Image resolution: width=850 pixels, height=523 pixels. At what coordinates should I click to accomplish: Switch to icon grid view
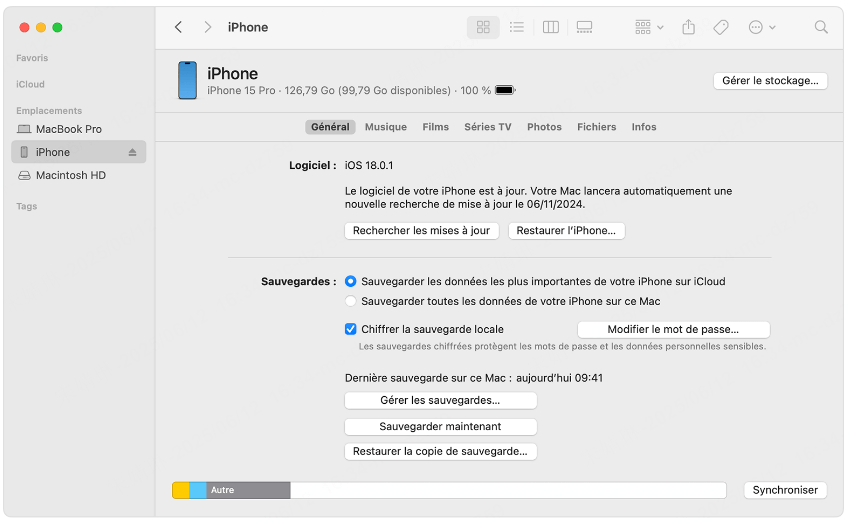[483, 27]
